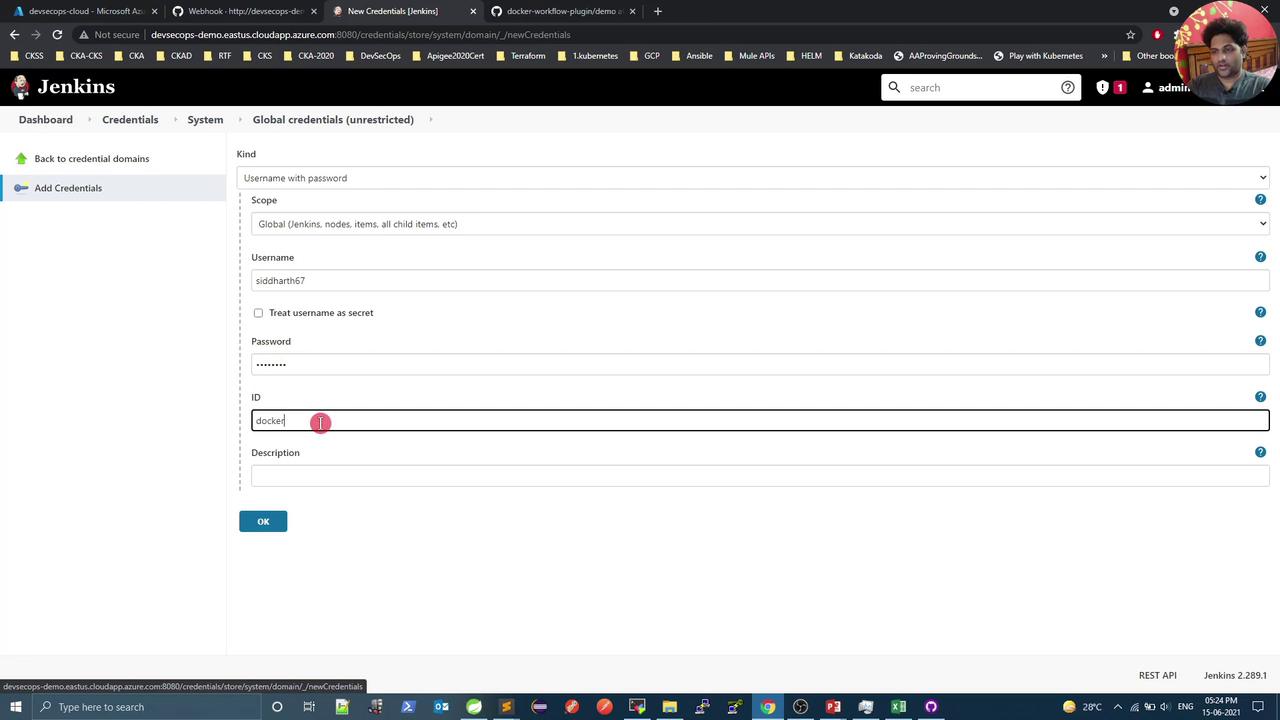Click the help icon for ID
Screen dimensions: 1280x720
pos(1260,397)
